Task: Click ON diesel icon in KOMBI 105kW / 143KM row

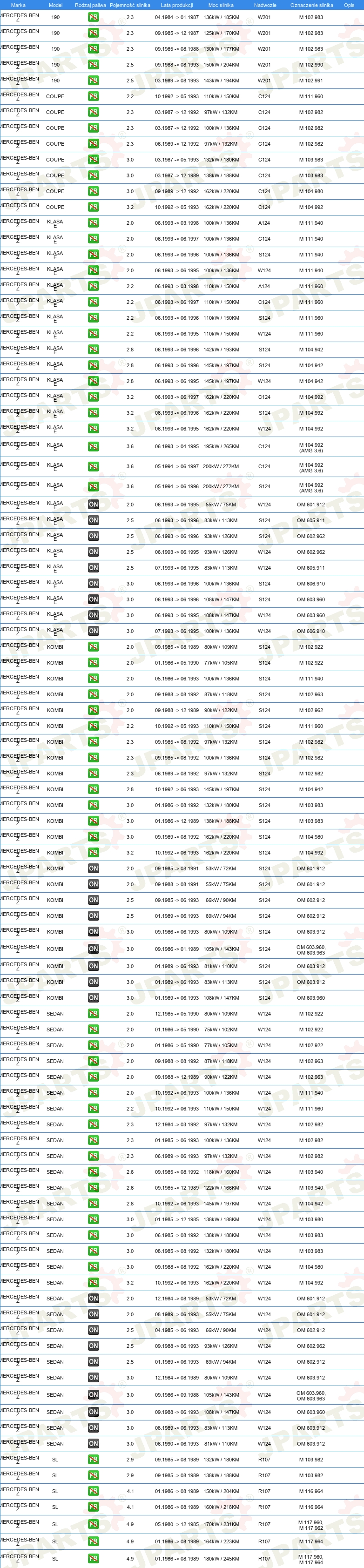Action: [x=93, y=949]
